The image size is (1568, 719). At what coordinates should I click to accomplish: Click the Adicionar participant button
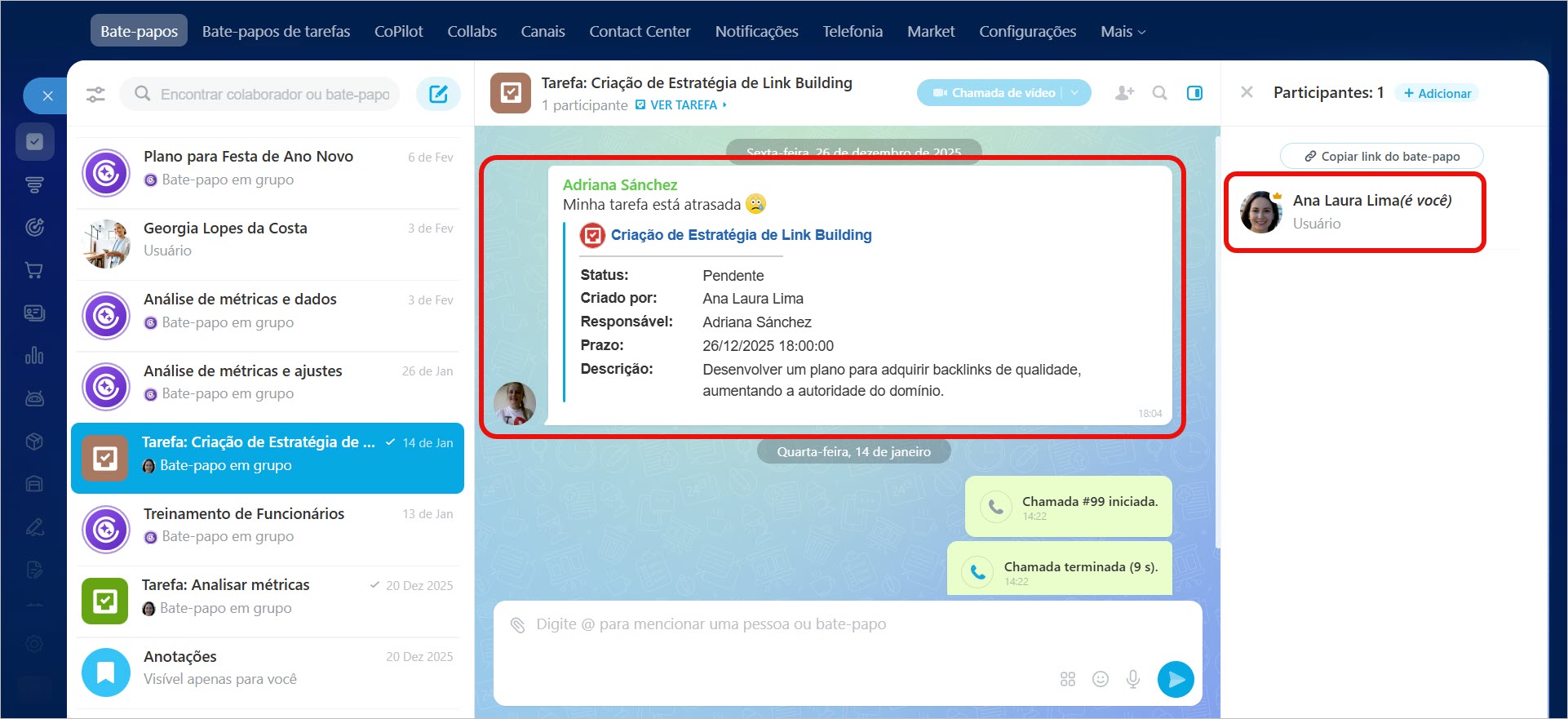(x=1437, y=93)
